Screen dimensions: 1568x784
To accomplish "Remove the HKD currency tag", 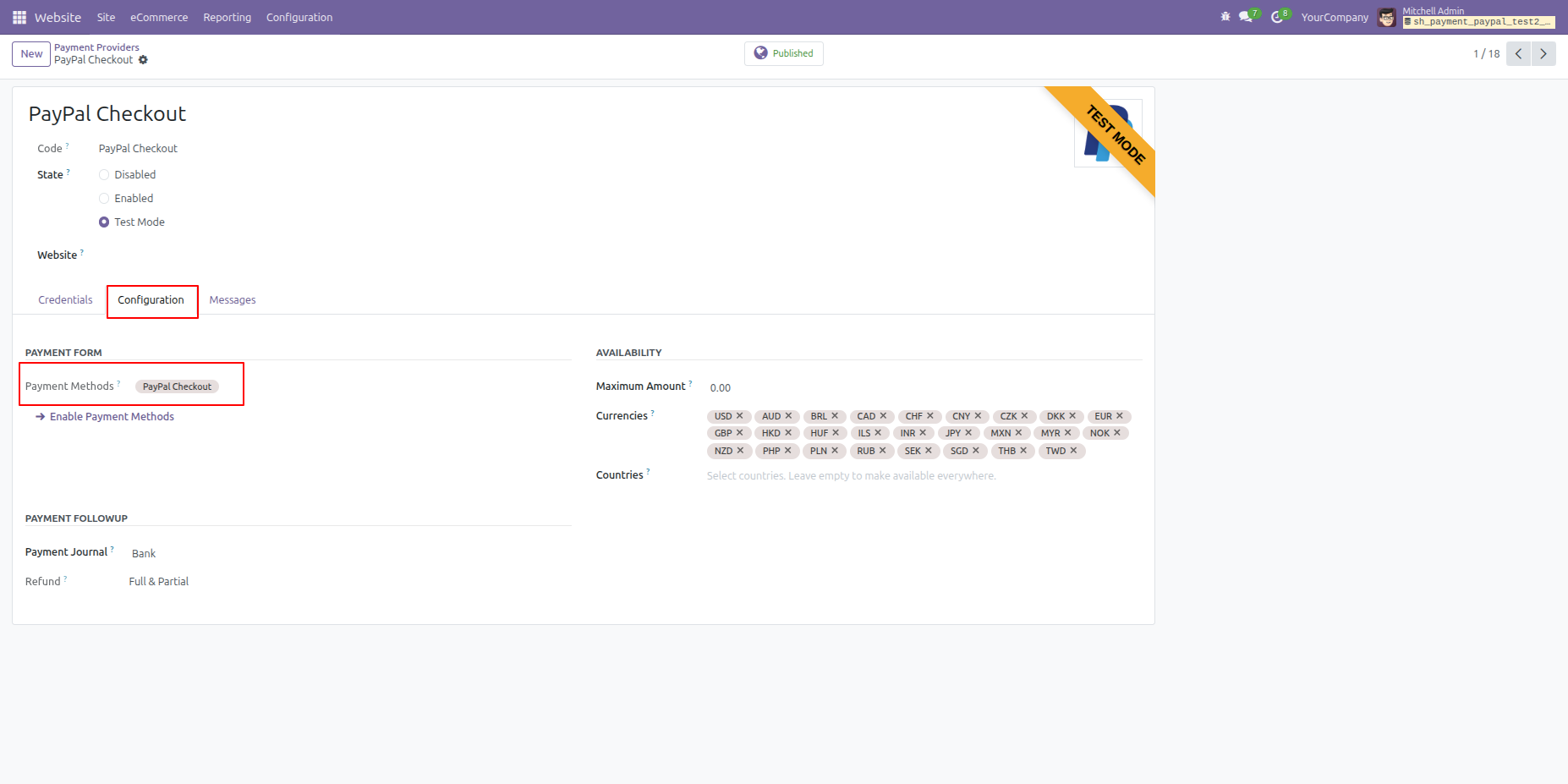I will tap(788, 433).
